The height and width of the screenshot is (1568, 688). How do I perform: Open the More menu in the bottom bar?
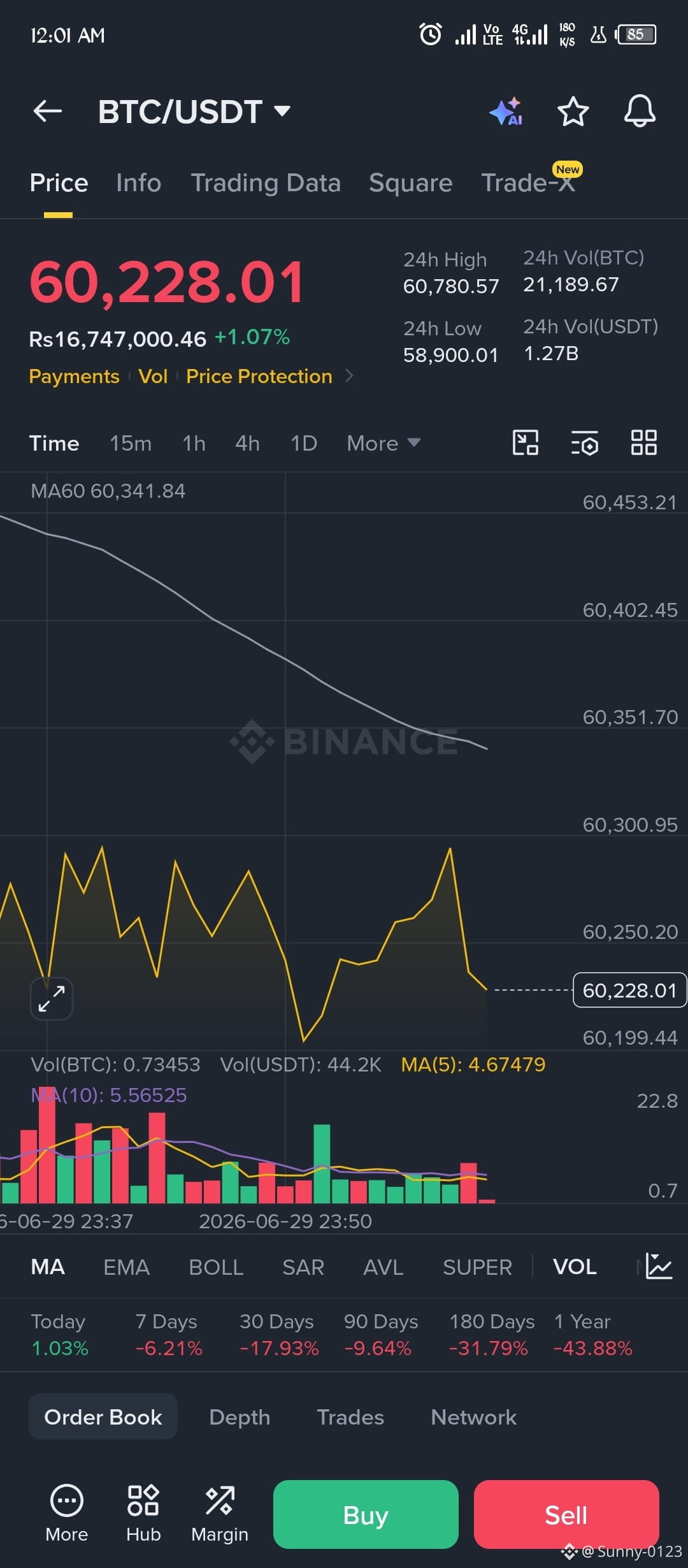(x=67, y=1514)
